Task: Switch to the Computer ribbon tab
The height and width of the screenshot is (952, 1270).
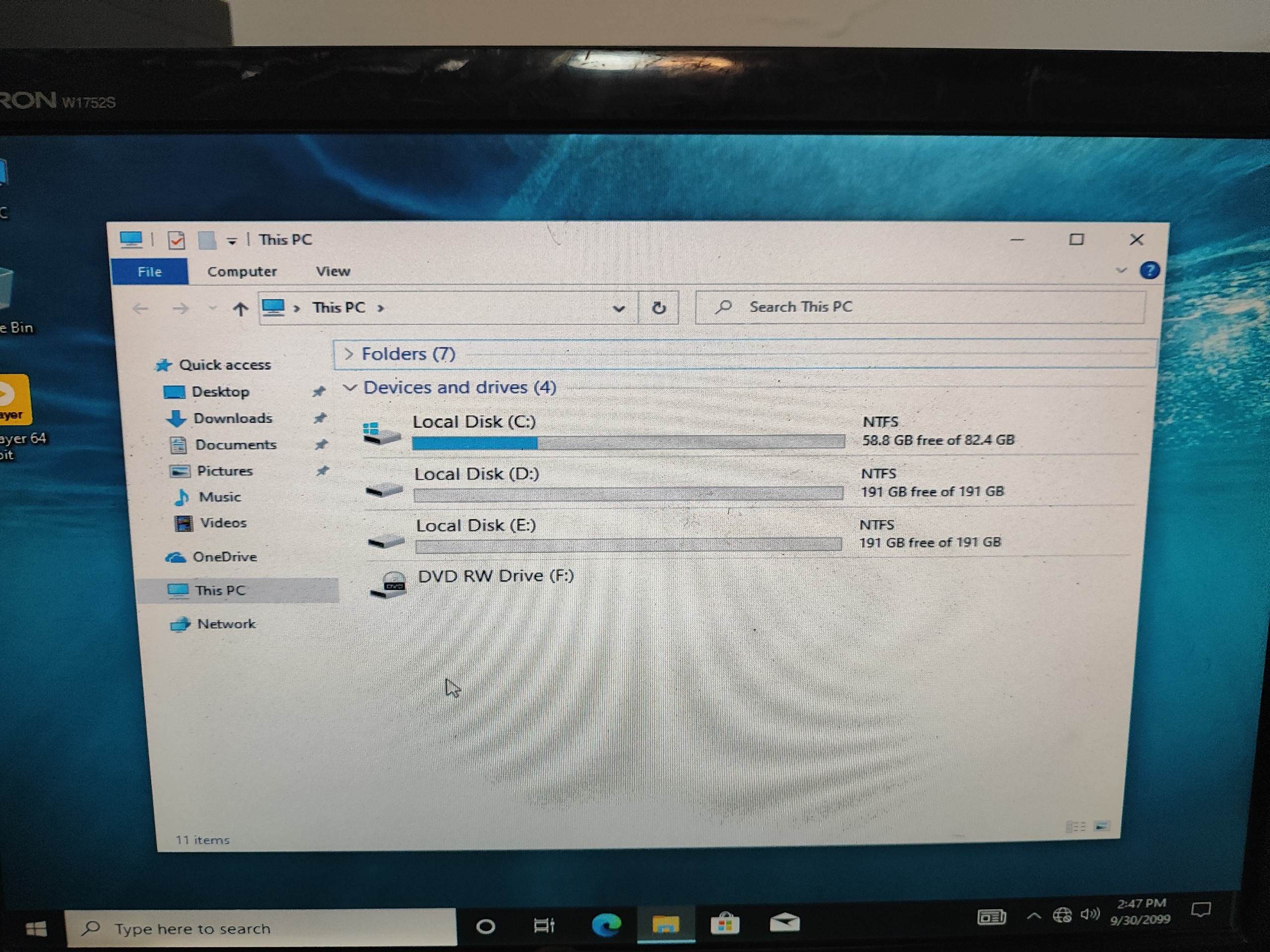Action: pos(242,271)
